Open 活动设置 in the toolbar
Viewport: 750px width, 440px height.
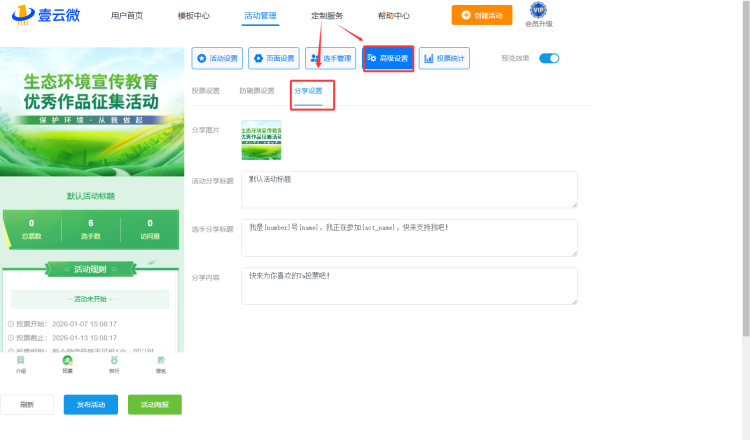click(216, 59)
